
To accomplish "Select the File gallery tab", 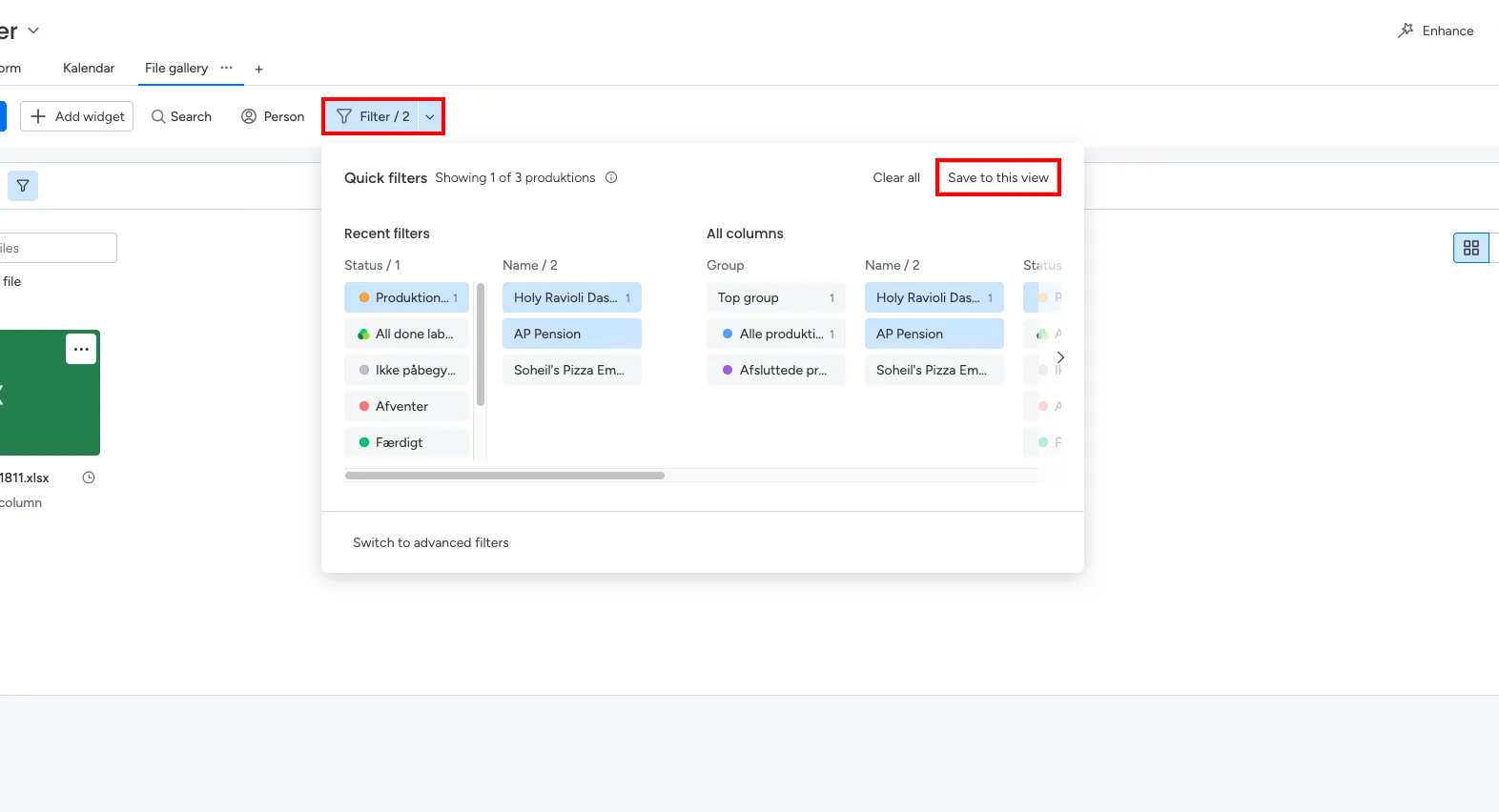I will pyautogui.click(x=175, y=68).
